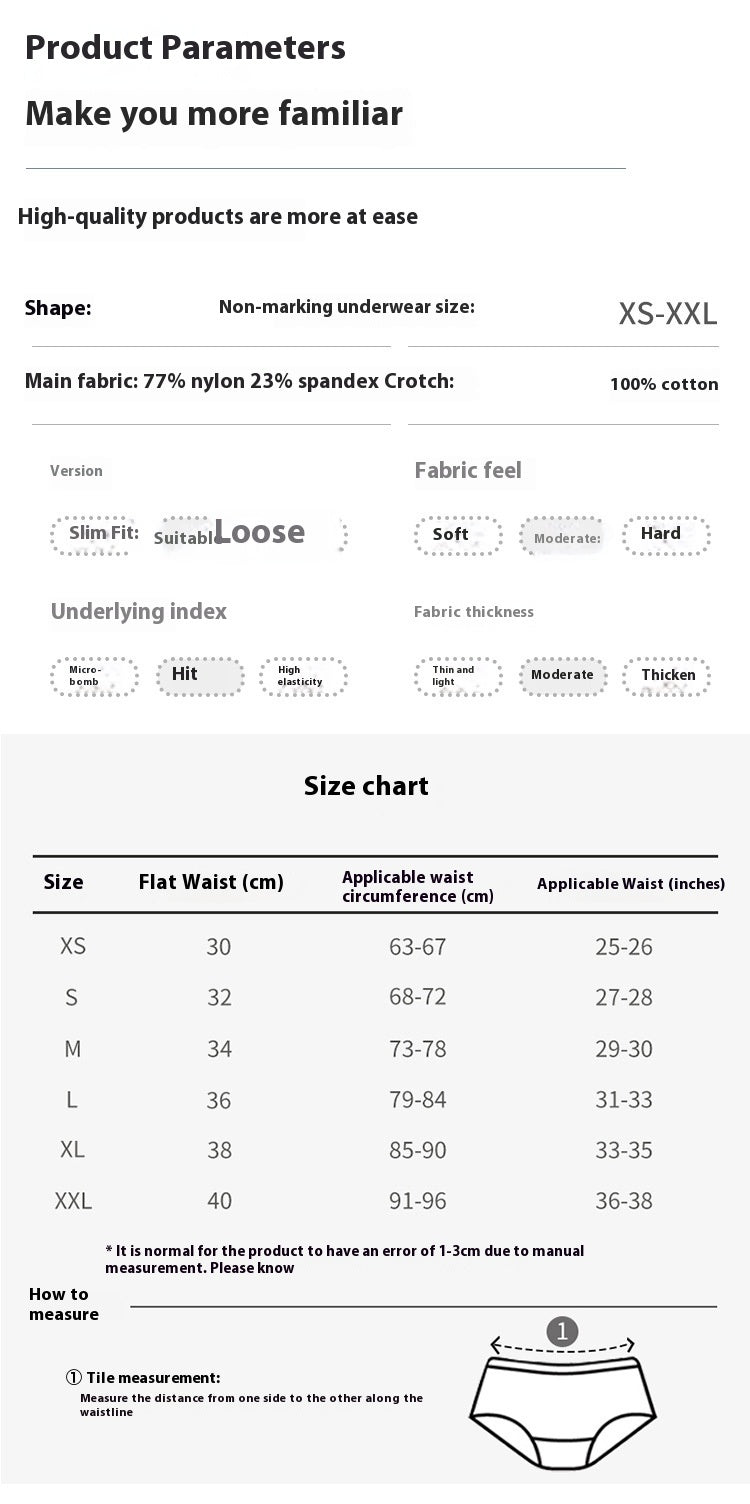Select the High elasticity option

pos(303,676)
